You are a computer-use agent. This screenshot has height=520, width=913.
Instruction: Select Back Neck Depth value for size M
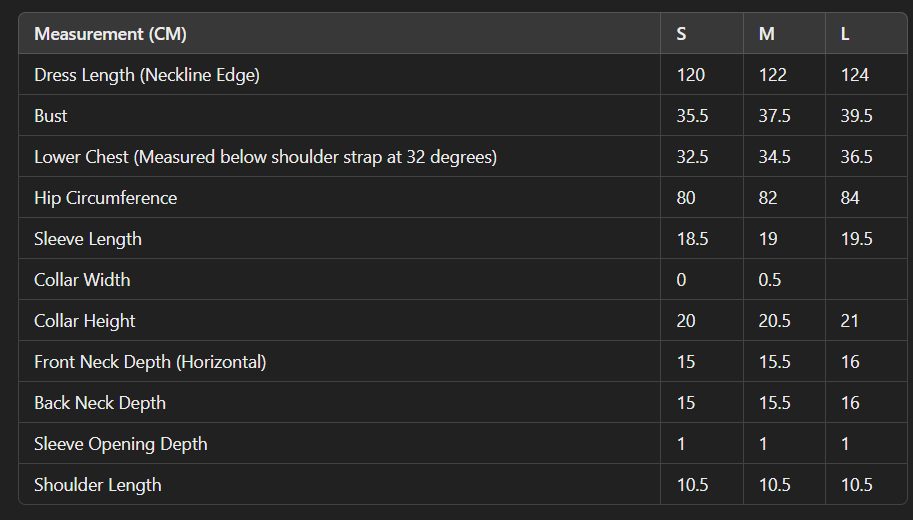[x=775, y=403]
